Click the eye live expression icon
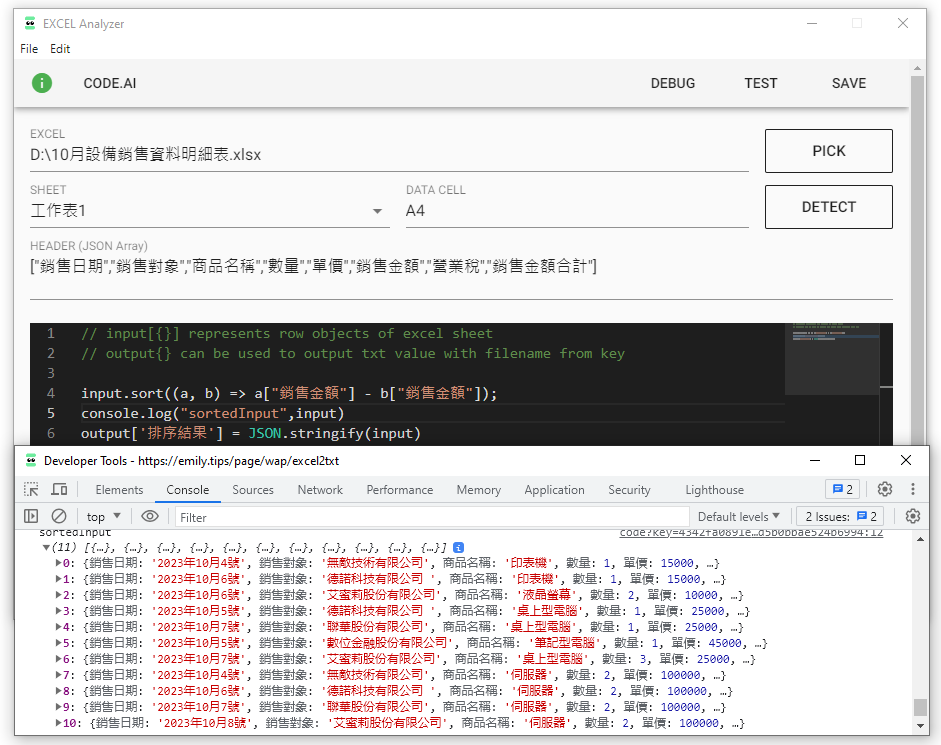Image resolution: width=941 pixels, height=745 pixels. [x=150, y=516]
